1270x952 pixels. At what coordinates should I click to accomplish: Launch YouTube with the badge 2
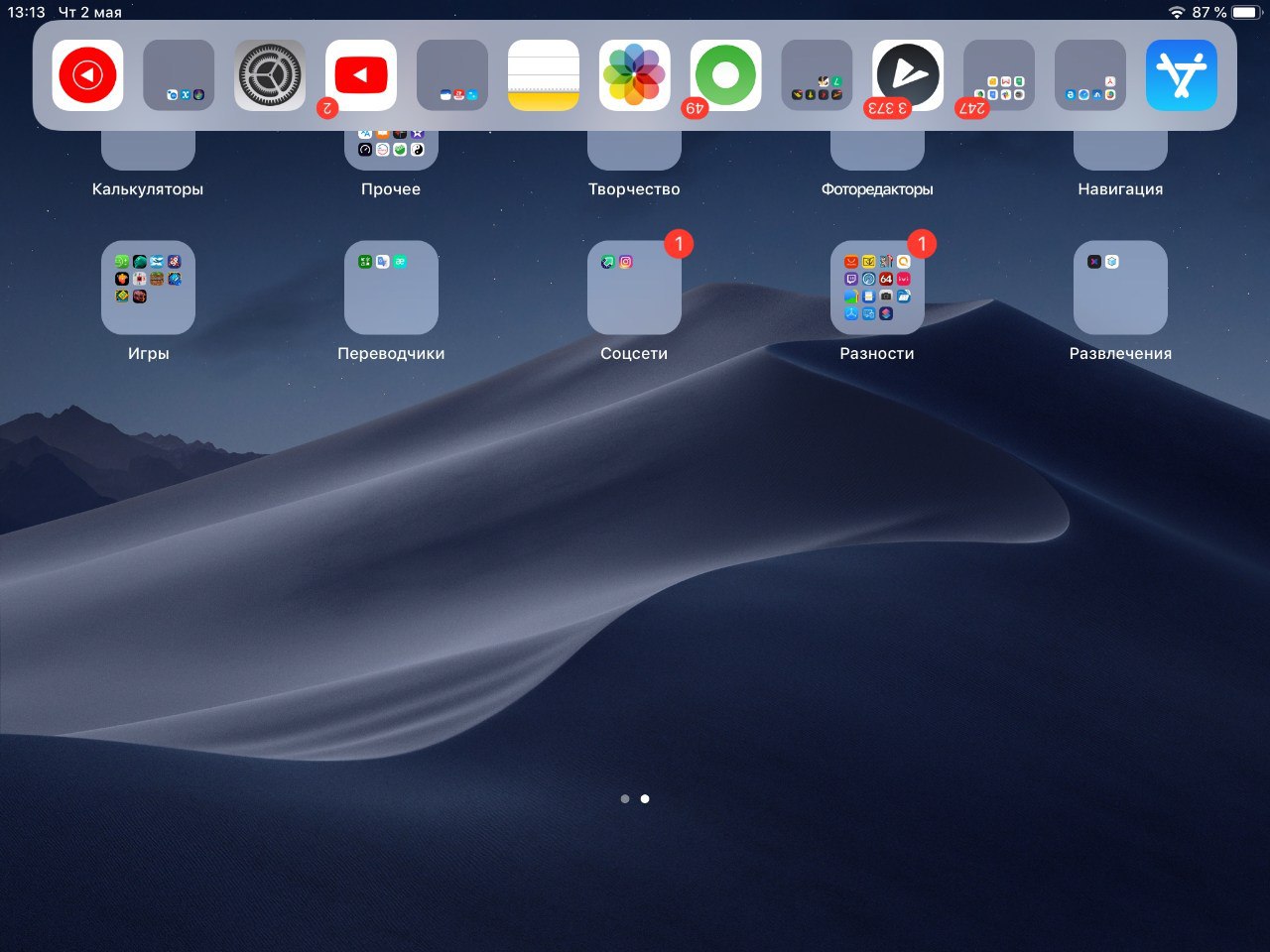[x=361, y=75]
